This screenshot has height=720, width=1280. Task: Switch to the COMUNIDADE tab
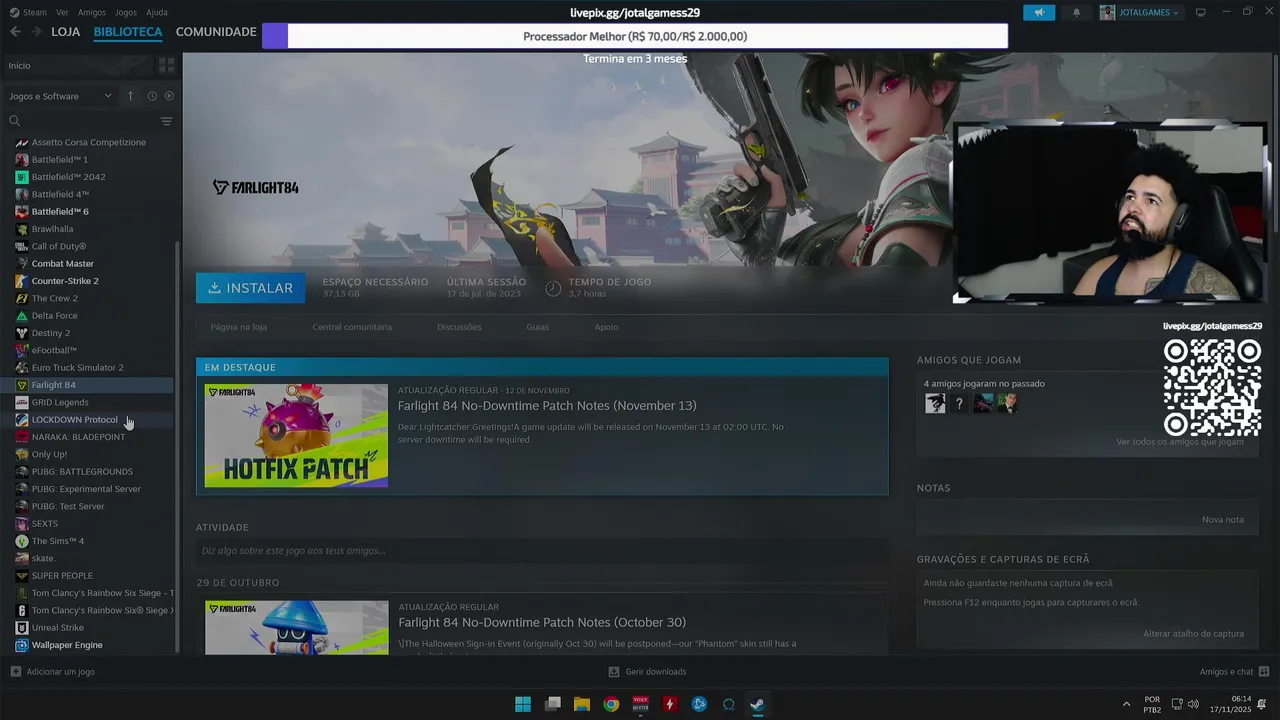[x=216, y=32]
